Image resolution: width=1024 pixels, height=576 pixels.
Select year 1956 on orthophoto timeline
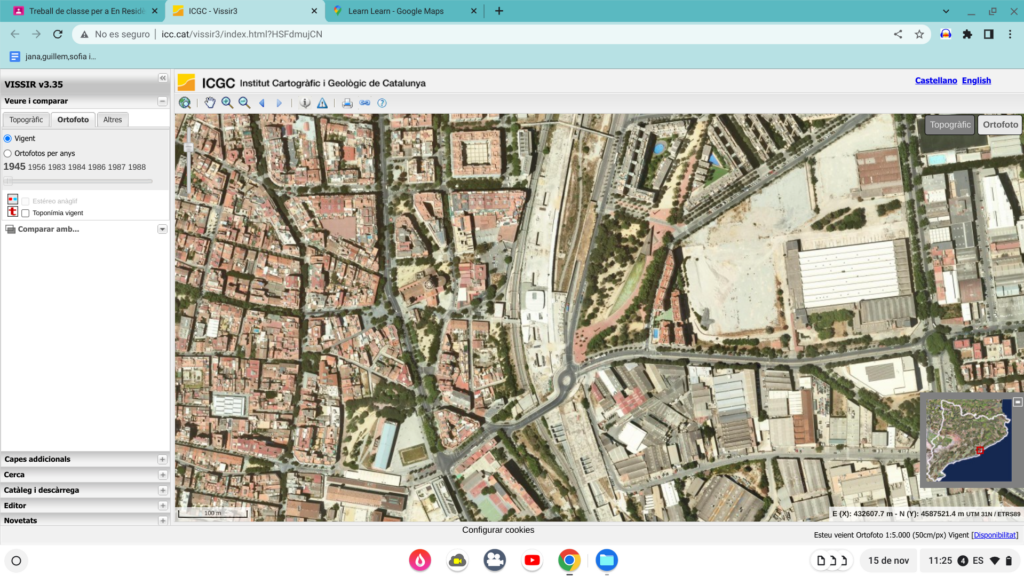pos(37,167)
